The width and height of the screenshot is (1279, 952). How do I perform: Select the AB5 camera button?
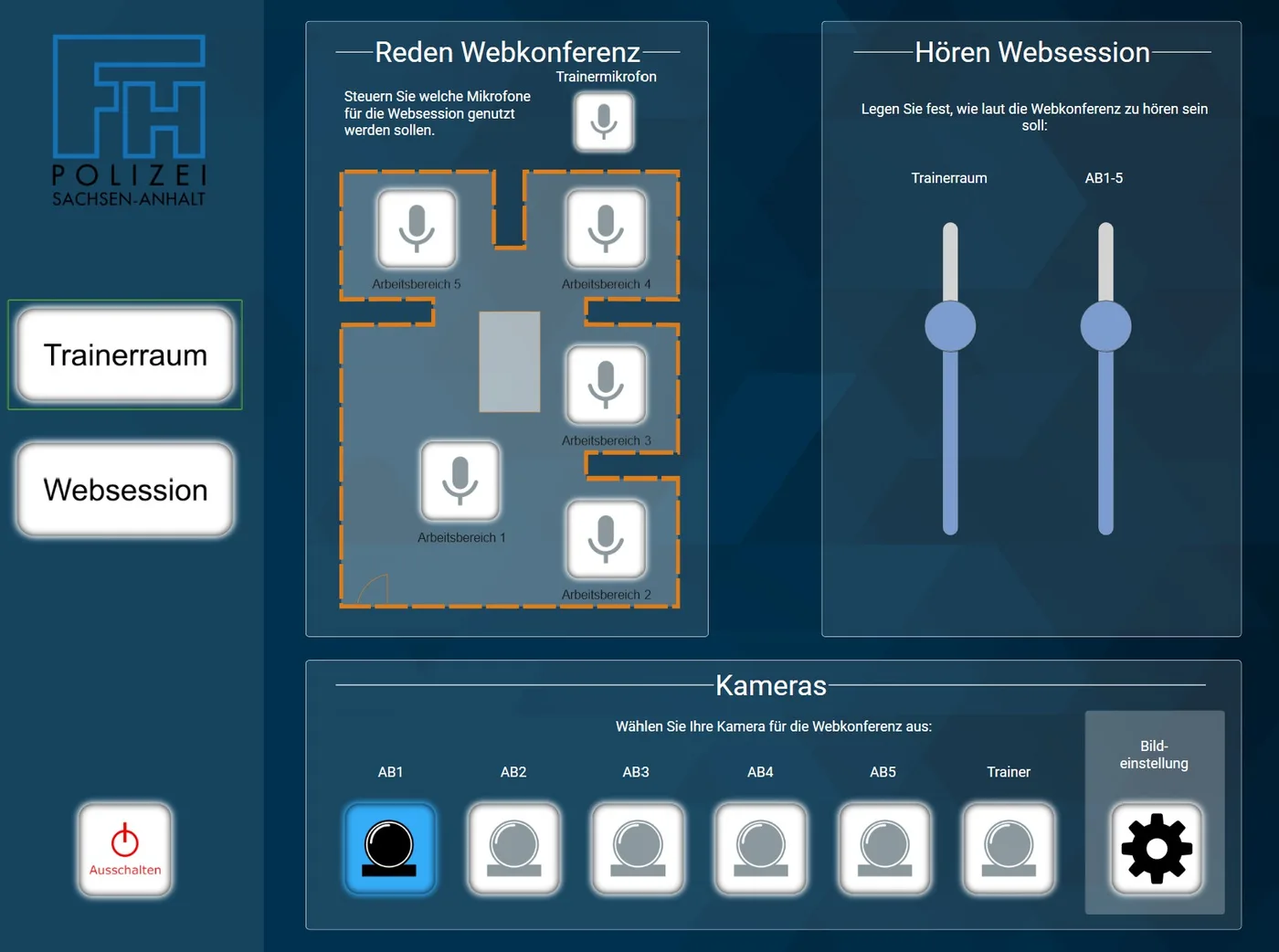(x=883, y=848)
